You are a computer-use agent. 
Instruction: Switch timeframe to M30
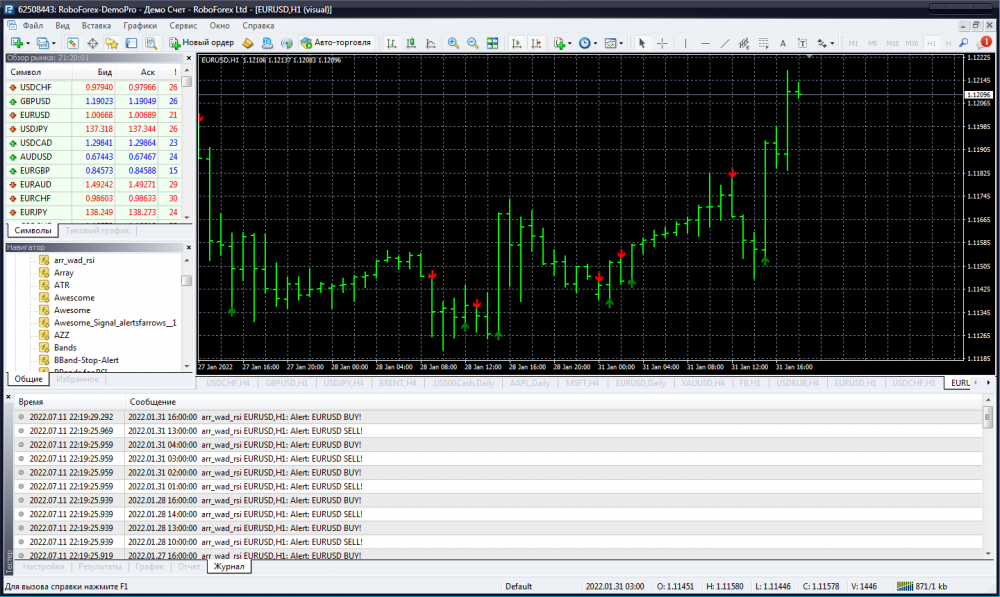(x=912, y=43)
